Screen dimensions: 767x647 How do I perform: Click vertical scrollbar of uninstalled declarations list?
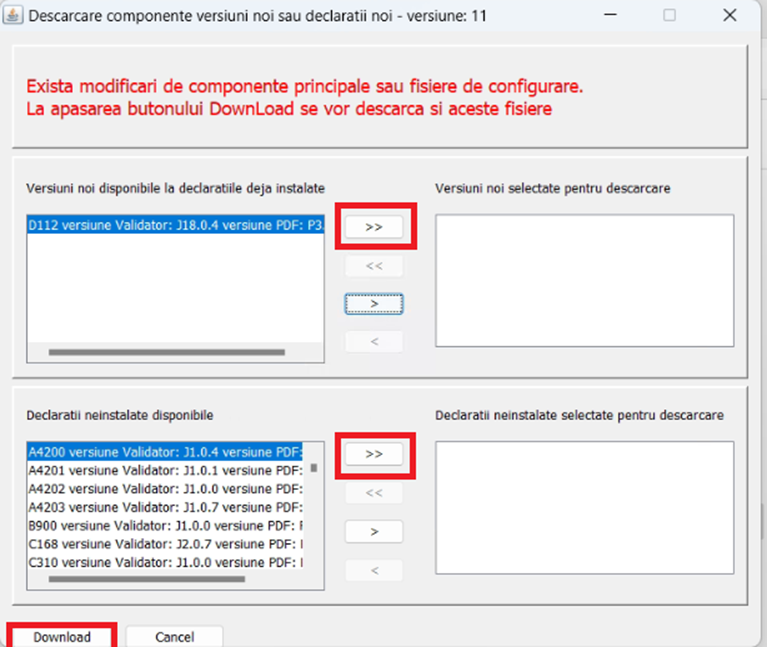[313, 467]
